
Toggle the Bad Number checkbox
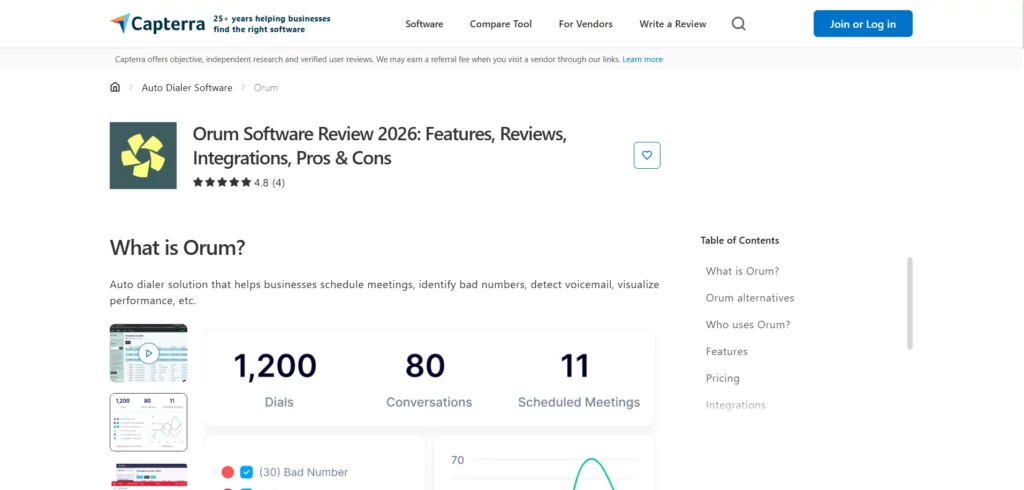(246, 472)
